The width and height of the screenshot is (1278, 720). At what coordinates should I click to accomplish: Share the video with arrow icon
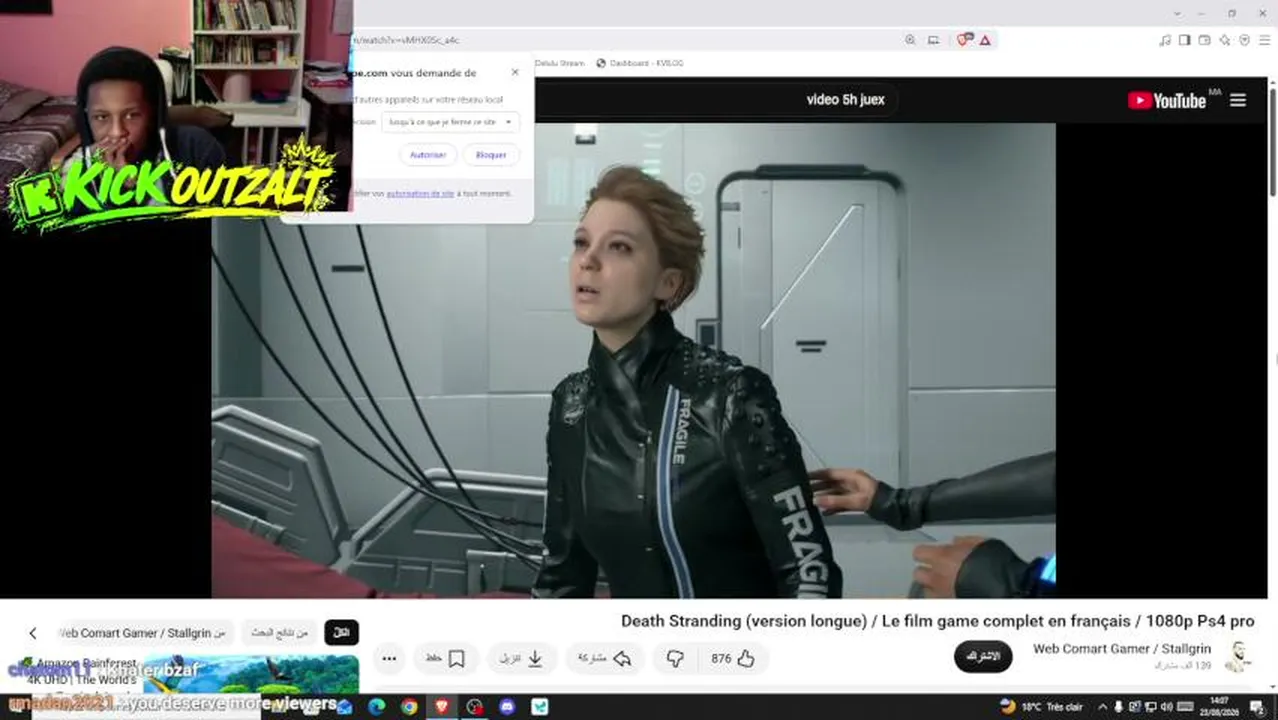click(607, 658)
